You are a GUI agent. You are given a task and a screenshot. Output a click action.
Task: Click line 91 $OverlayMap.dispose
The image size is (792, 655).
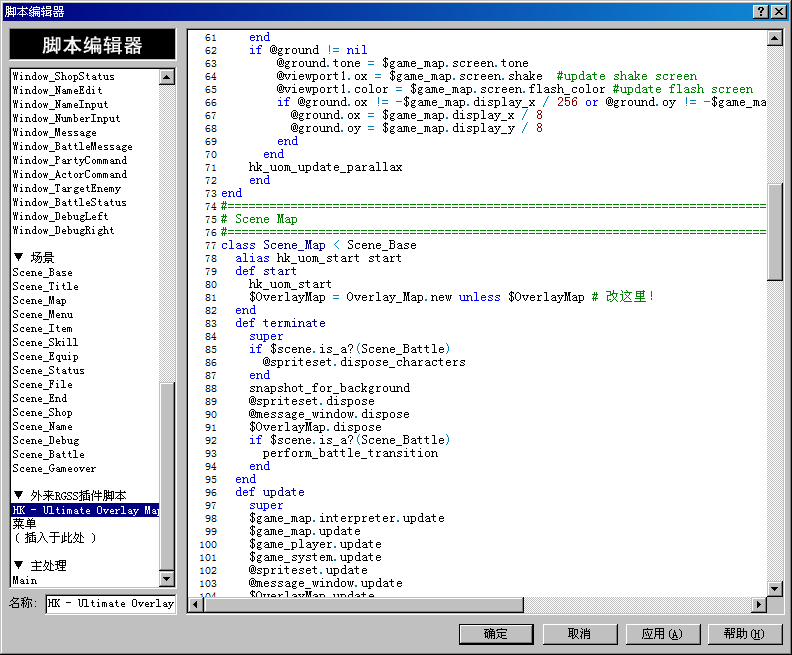pyautogui.click(x=315, y=427)
